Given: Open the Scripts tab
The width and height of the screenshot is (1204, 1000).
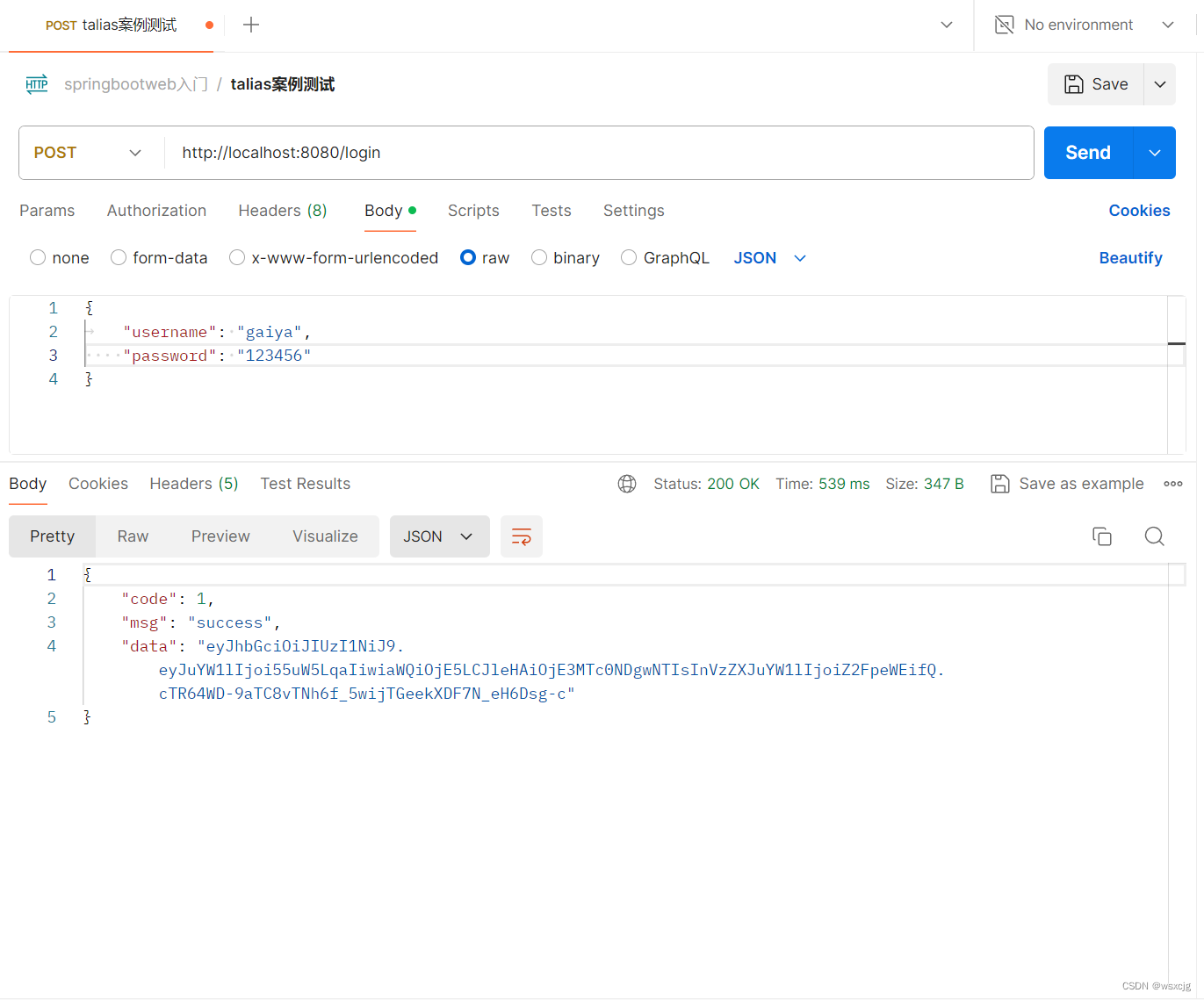Looking at the screenshot, I should [x=473, y=211].
